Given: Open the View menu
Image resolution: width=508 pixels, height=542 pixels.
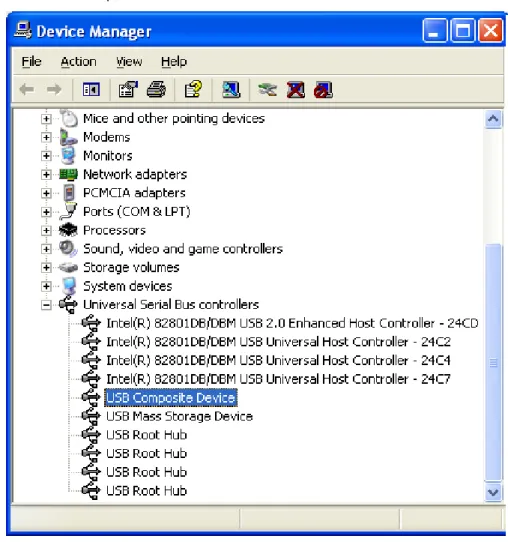Looking at the screenshot, I should [x=129, y=62].
